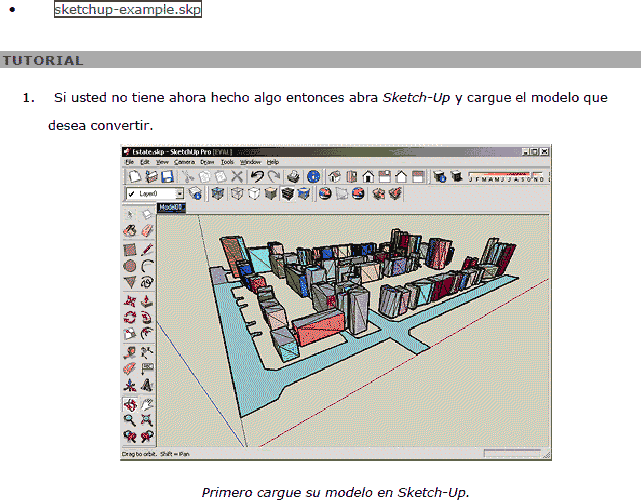Open the Help menu
The image size is (641, 500).
coord(273,162)
